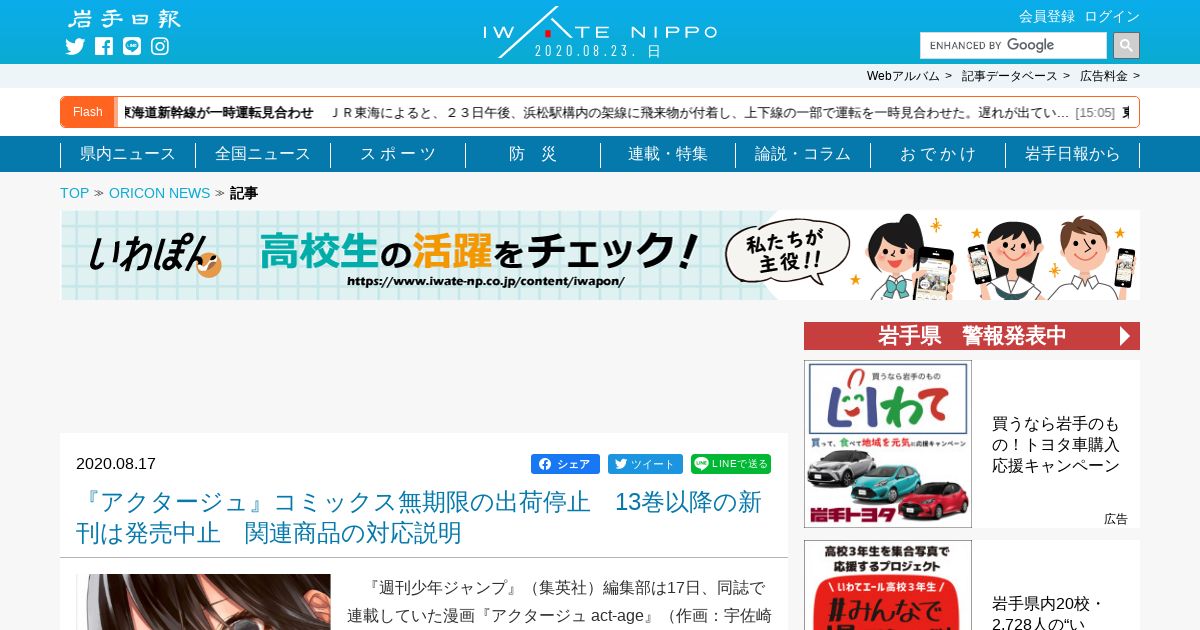Open 論説・コラム menu
Viewport: 1200px width, 630px height.
pos(803,154)
